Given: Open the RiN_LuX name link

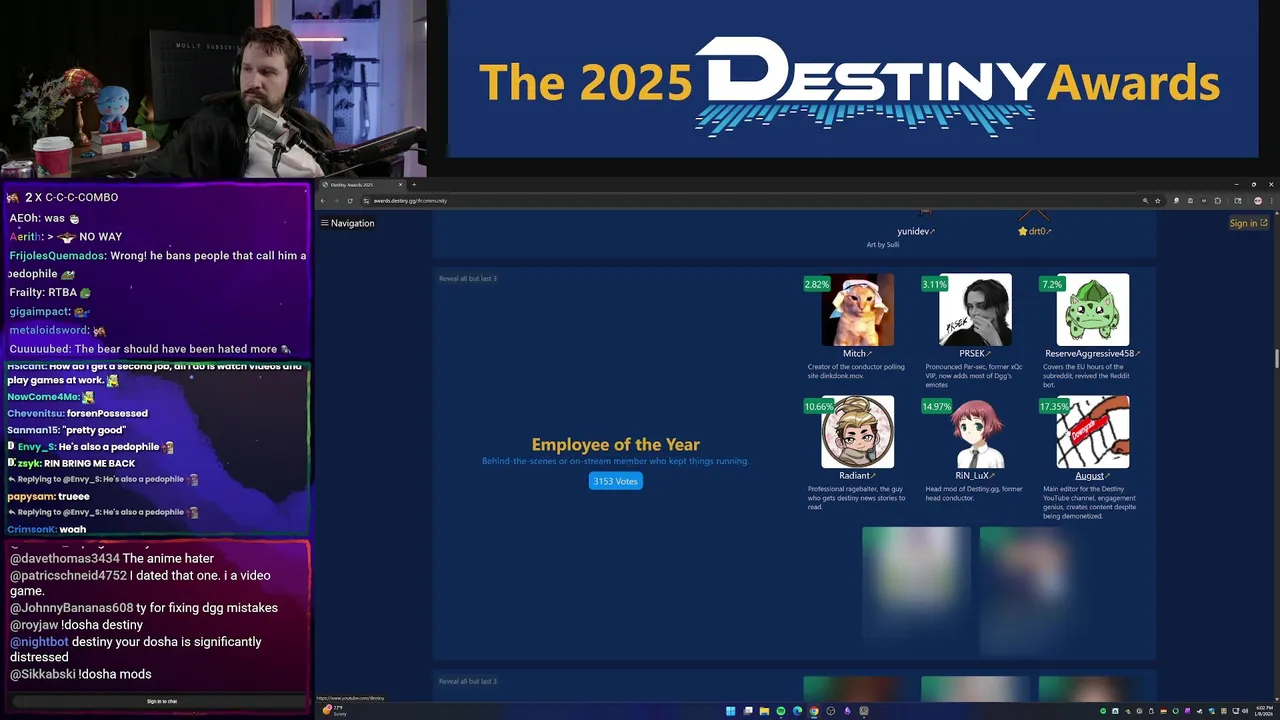Looking at the screenshot, I should (974, 476).
